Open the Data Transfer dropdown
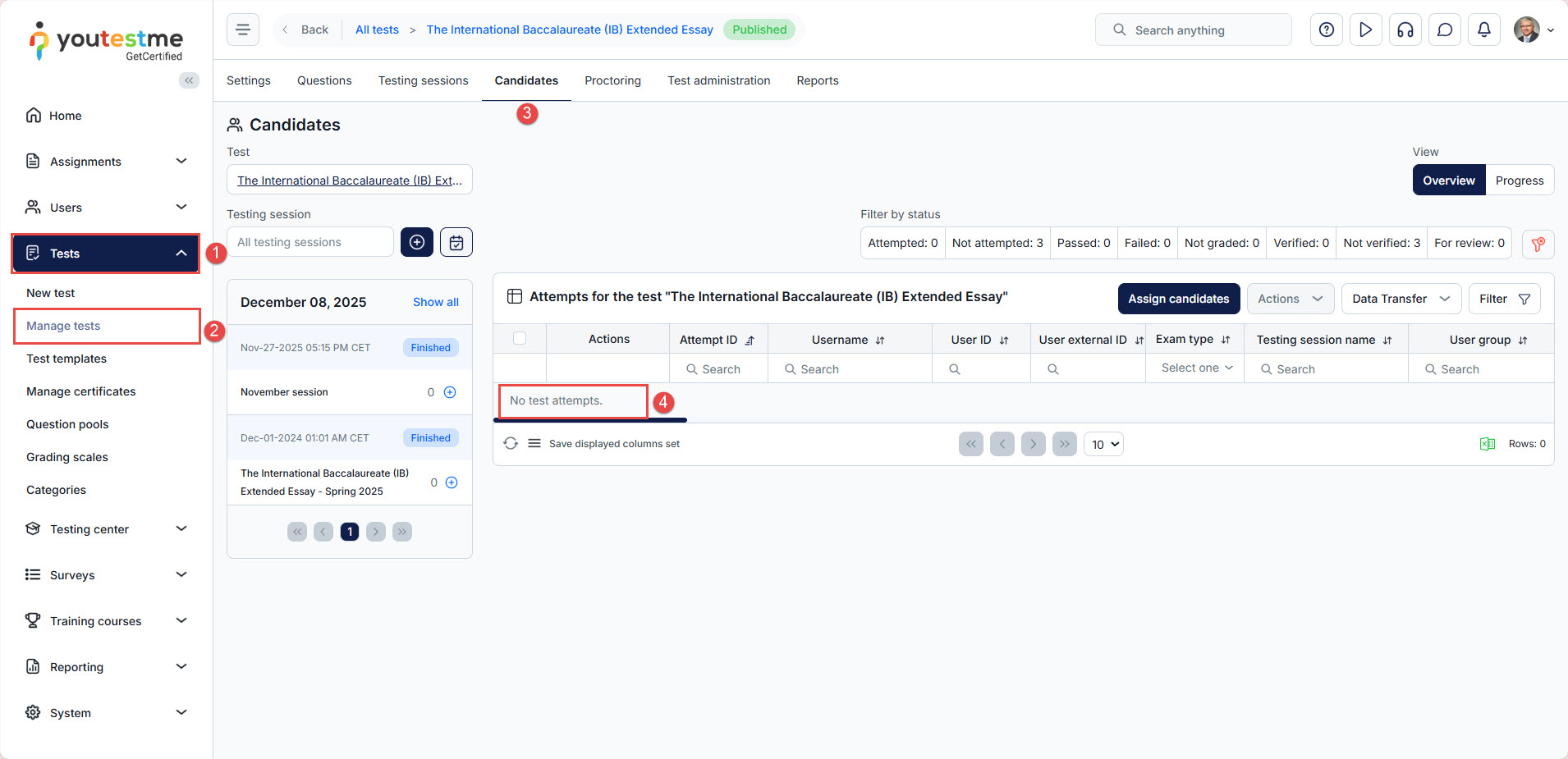 (1401, 299)
